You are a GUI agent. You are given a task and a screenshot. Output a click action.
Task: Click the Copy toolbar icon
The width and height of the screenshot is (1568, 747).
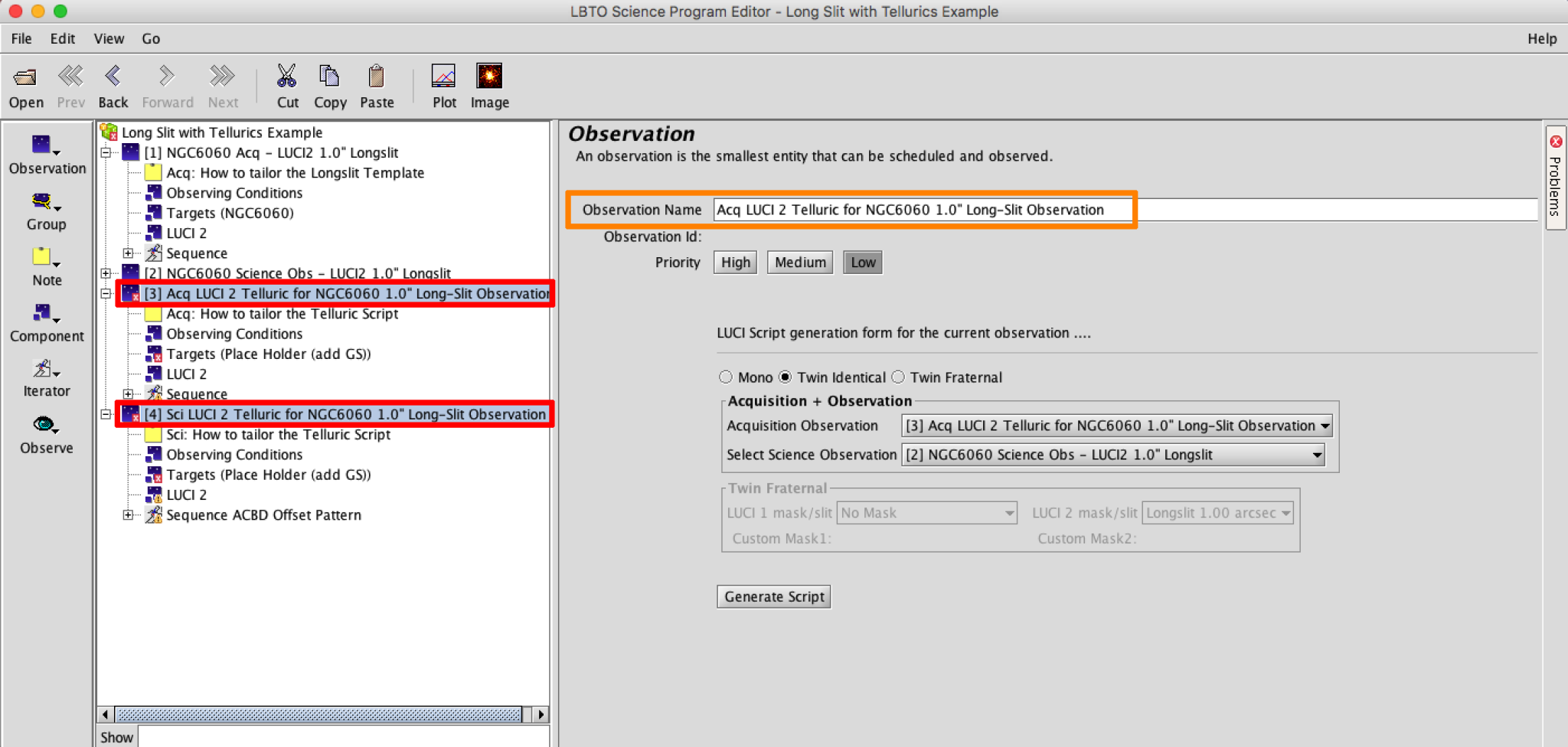tap(329, 76)
